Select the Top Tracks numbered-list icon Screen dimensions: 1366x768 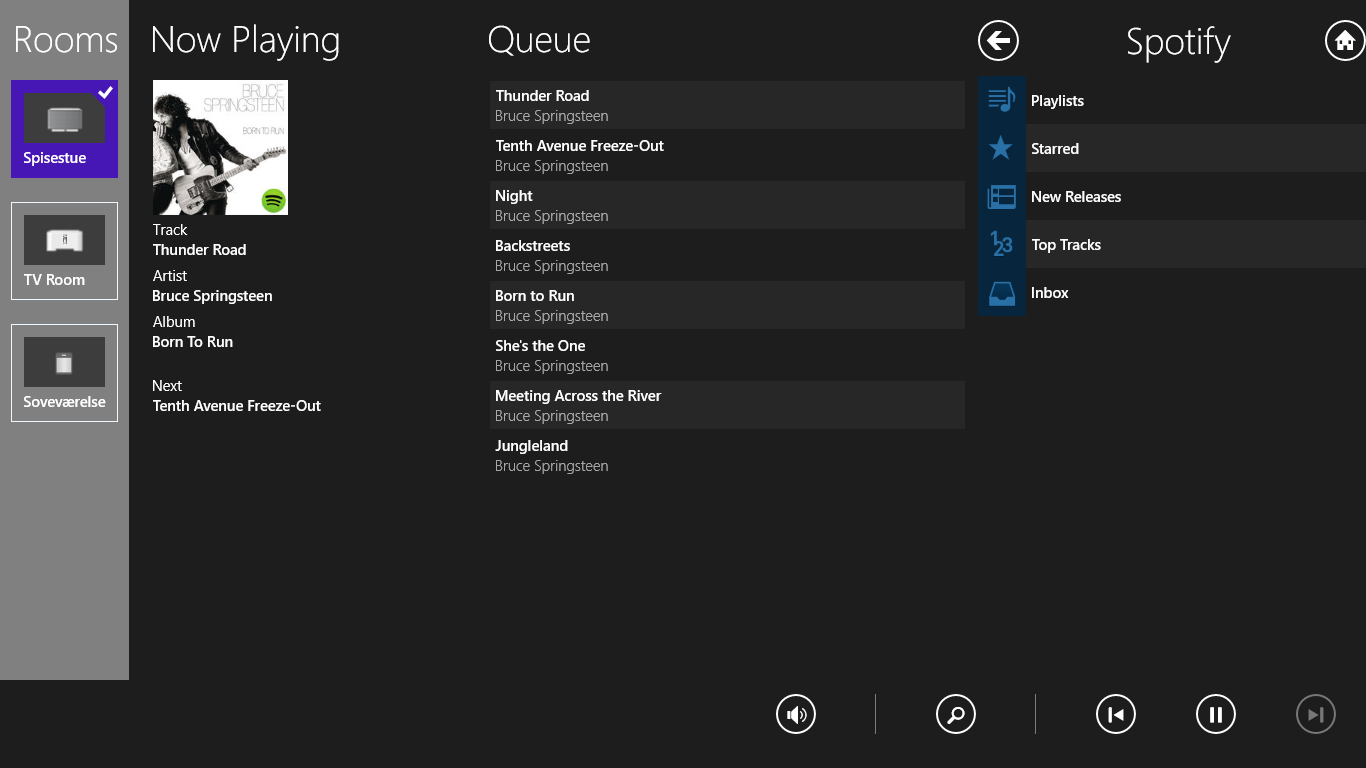(x=1001, y=244)
